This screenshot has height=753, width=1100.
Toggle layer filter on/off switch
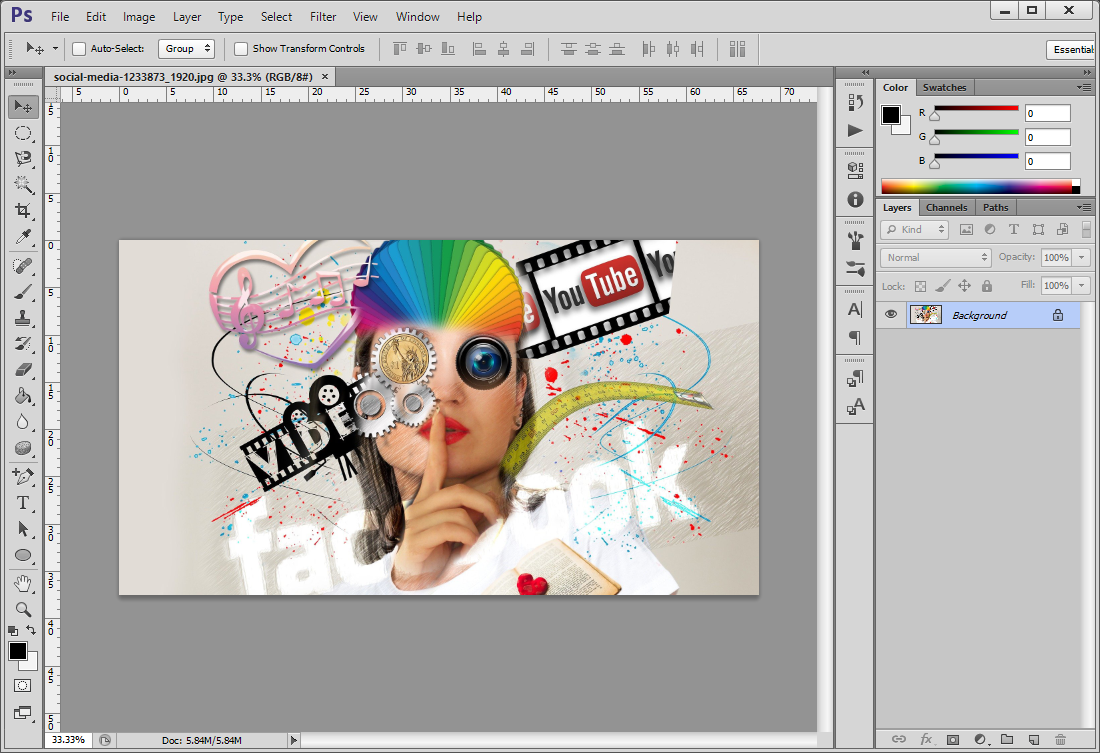pos(1087,229)
